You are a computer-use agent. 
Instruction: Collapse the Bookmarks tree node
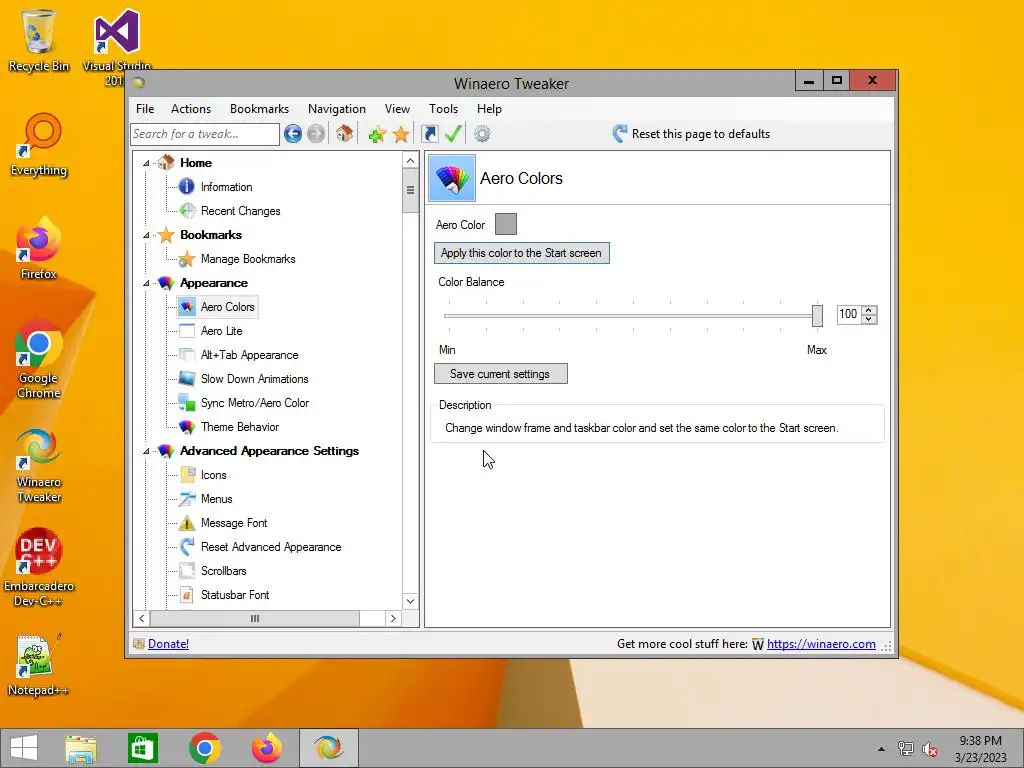click(x=146, y=235)
